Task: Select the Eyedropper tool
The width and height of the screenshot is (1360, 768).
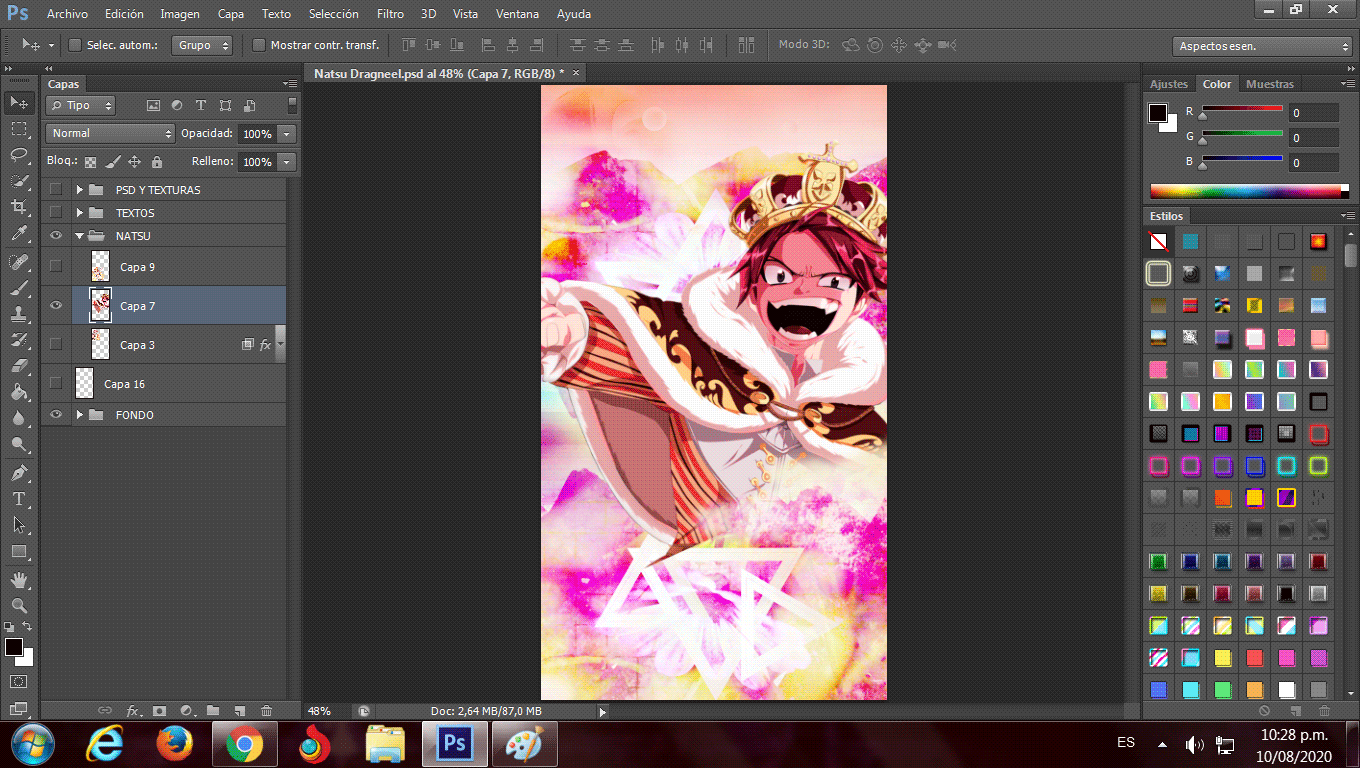Action: pyautogui.click(x=18, y=234)
